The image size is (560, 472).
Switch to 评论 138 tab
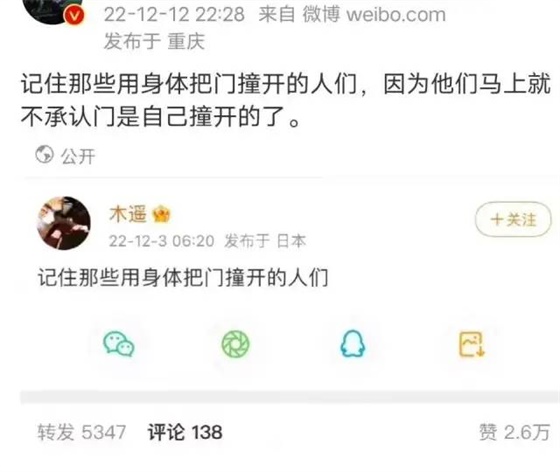(185, 432)
